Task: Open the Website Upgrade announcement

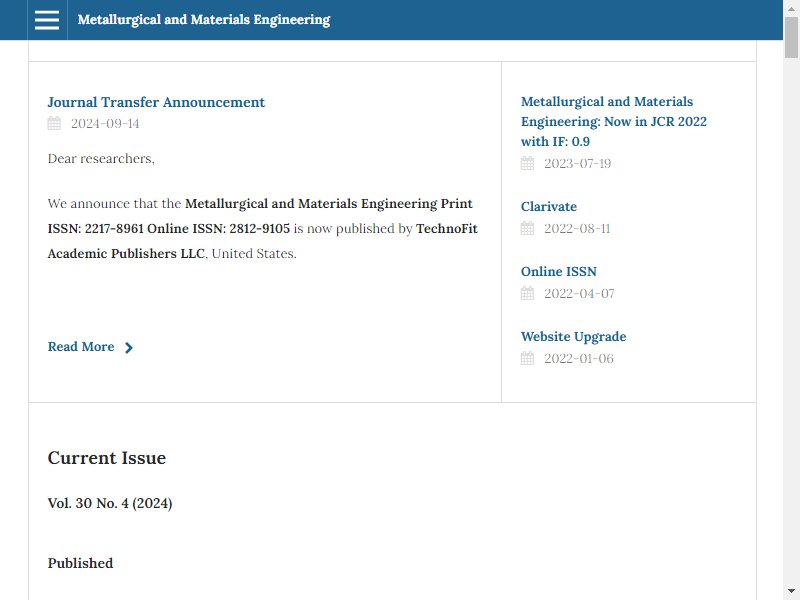Action: pyautogui.click(x=573, y=337)
